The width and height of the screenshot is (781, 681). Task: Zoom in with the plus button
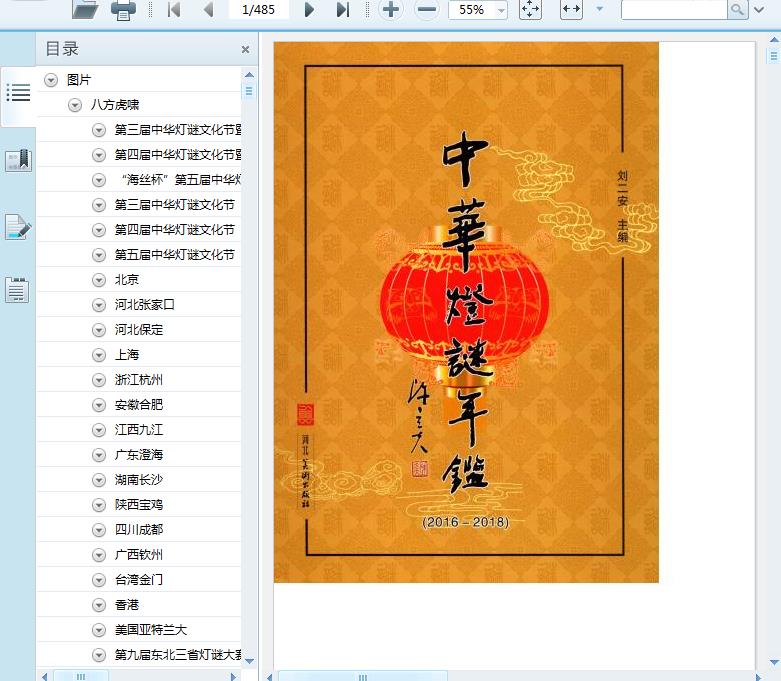tap(391, 9)
